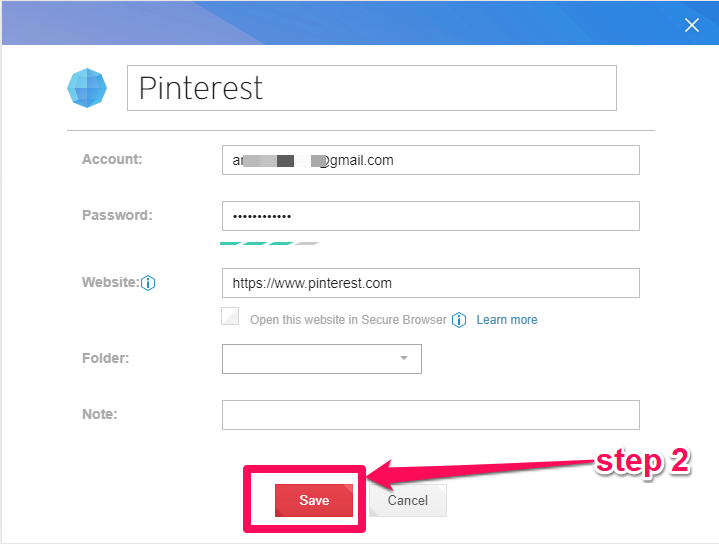Open the Learn more link

point(507,320)
